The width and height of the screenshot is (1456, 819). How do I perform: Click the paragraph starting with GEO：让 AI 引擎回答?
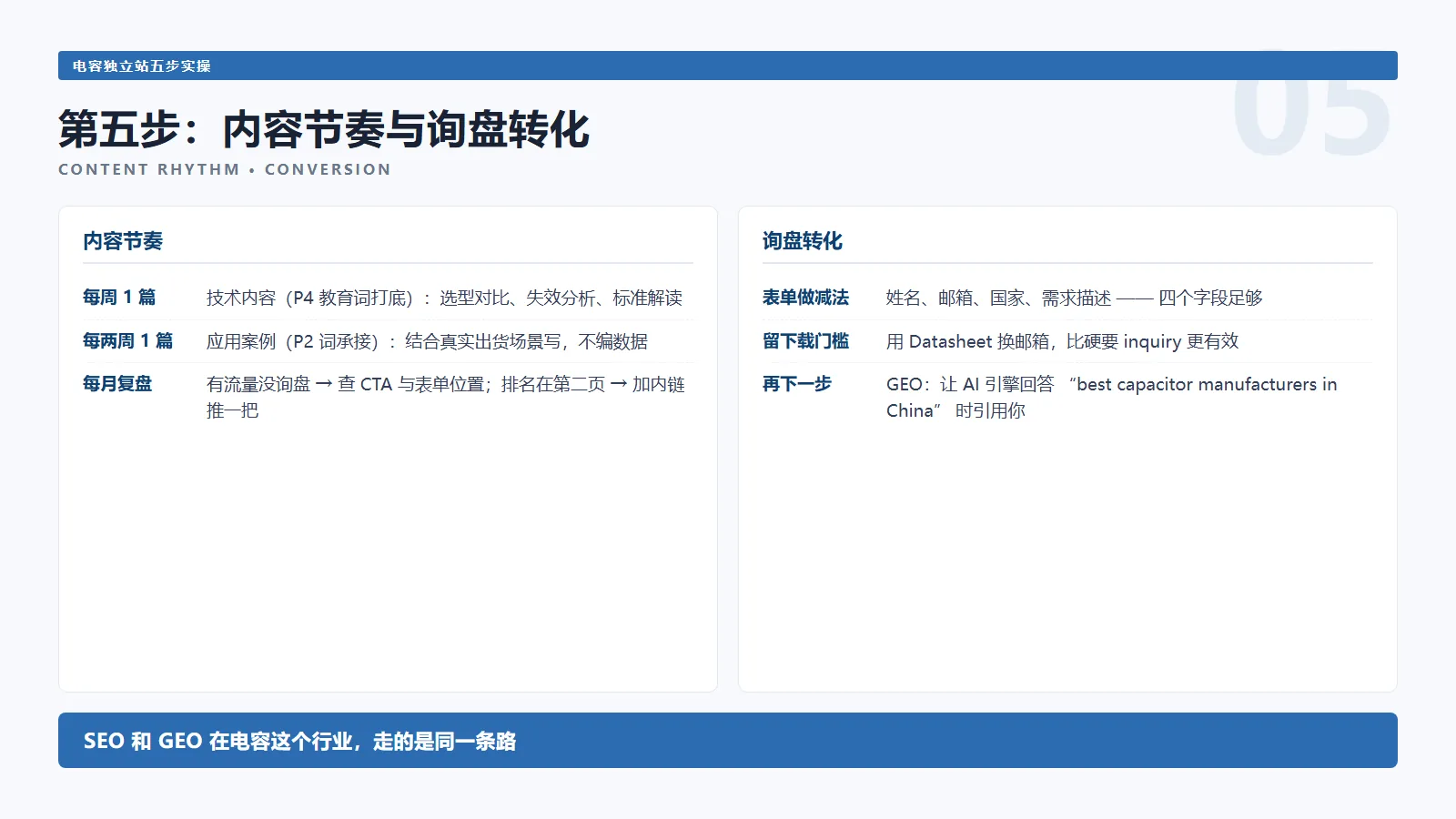[x=1112, y=398]
